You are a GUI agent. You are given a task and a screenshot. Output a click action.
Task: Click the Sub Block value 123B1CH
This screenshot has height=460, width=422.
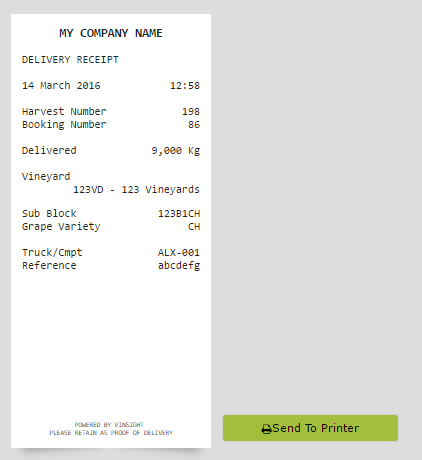(179, 214)
